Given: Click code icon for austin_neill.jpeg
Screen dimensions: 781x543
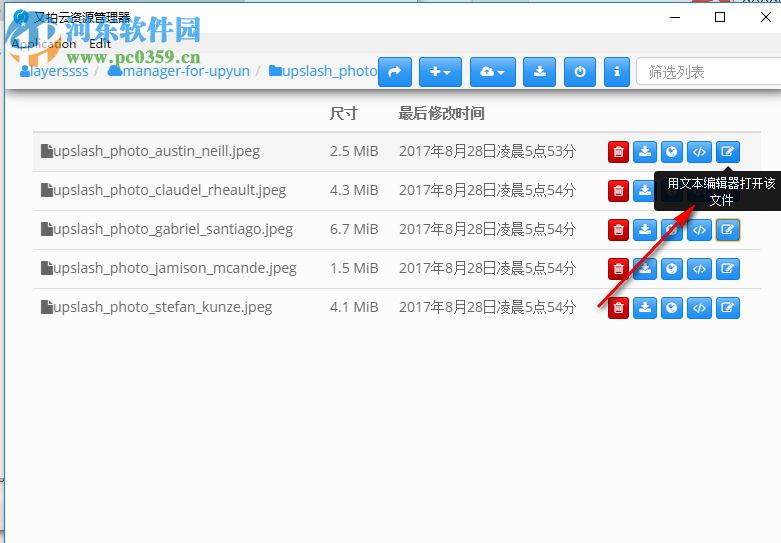Looking at the screenshot, I should click(x=699, y=152).
